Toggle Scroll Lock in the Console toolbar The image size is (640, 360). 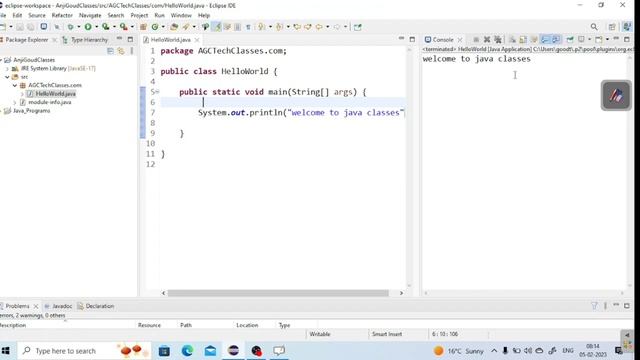[523, 40]
